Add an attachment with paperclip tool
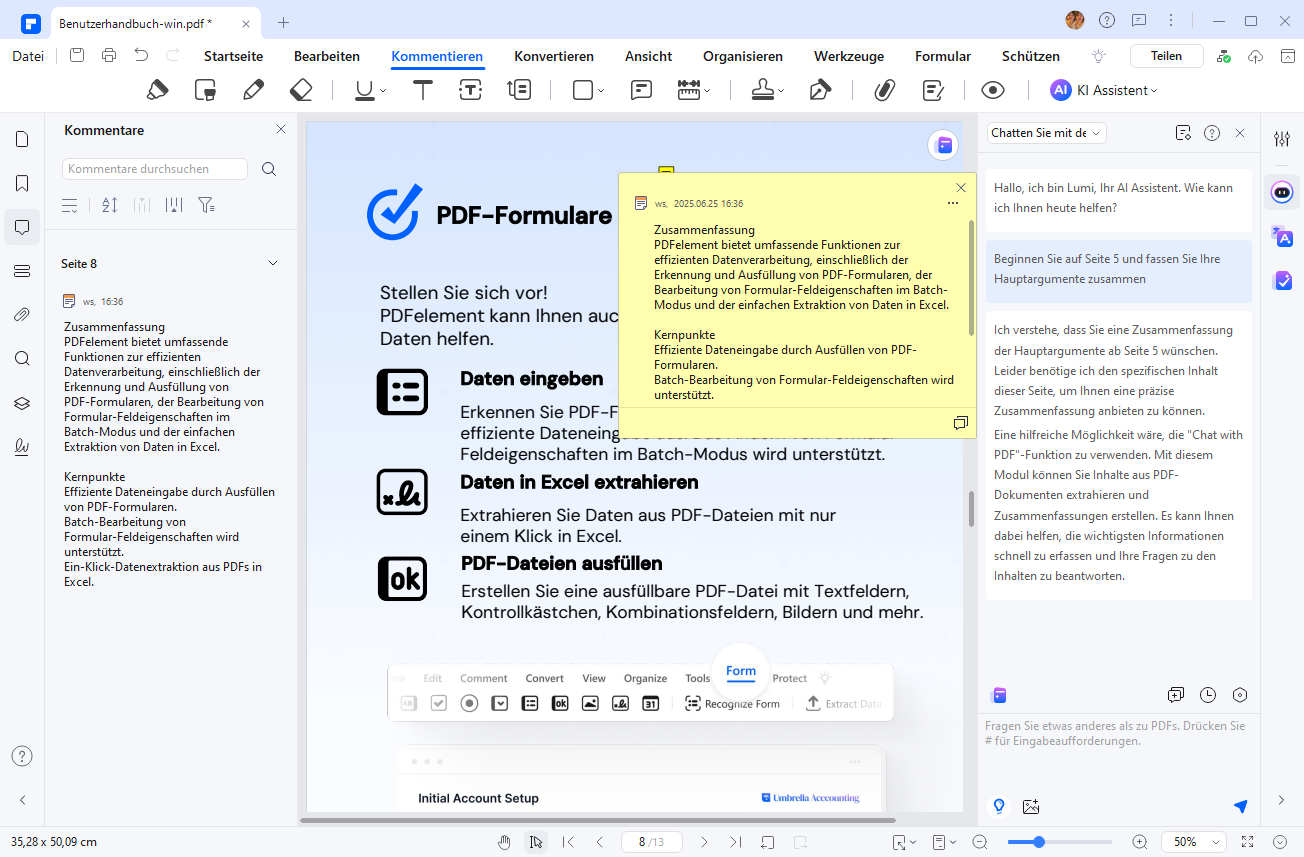This screenshot has width=1304, height=857. pos(884,90)
